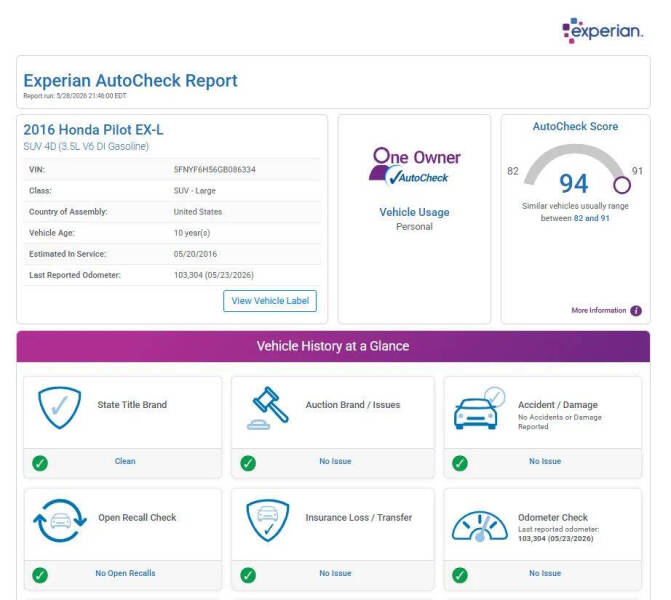The width and height of the screenshot is (671, 600).
Task: Click green checkmark beside No Open Recalls
Action: (x=40, y=575)
